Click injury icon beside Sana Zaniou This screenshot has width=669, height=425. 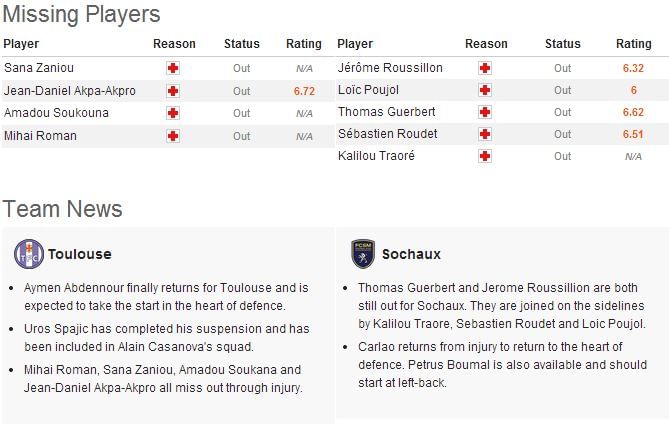(174, 68)
